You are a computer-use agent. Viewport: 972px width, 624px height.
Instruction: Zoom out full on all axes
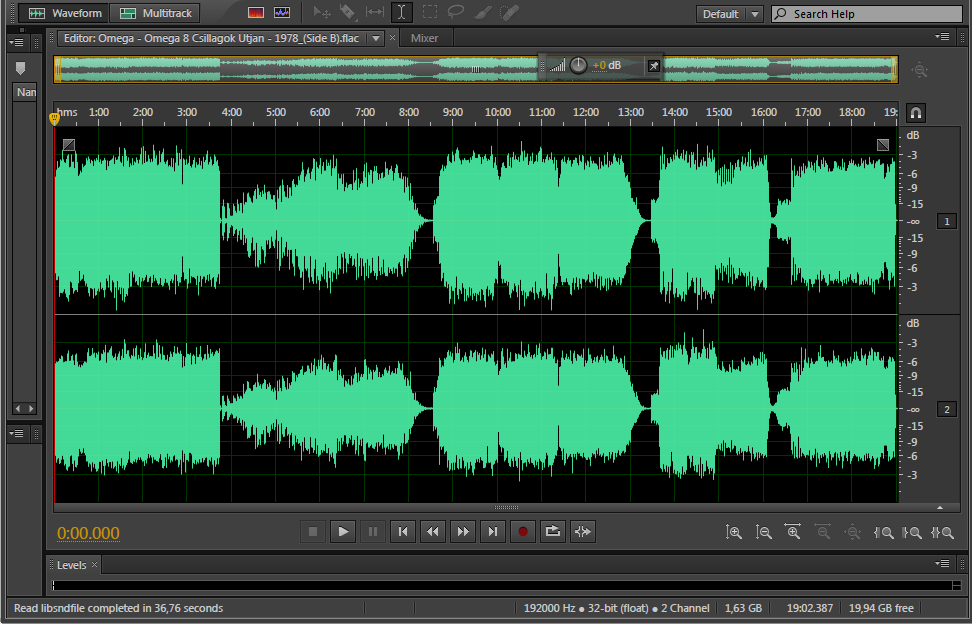point(852,532)
